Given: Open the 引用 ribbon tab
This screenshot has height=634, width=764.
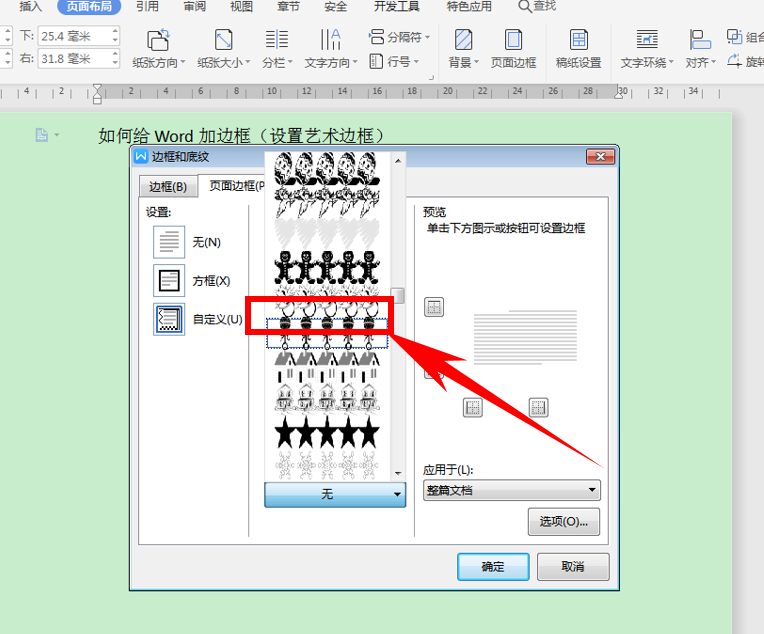Looking at the screenshot, I should tap(147, 6).
